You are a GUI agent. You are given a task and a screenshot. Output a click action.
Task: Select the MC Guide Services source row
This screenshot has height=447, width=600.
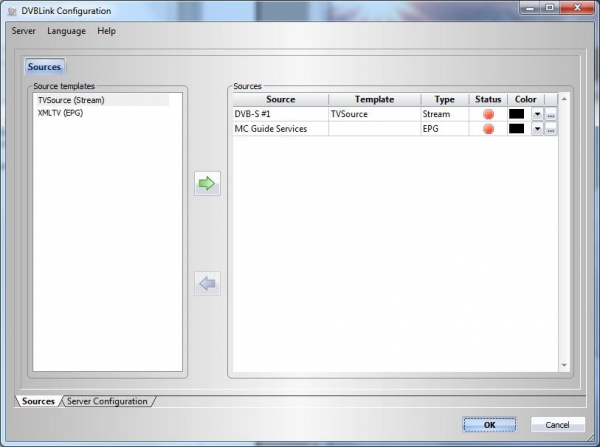[x=395, y=129]
